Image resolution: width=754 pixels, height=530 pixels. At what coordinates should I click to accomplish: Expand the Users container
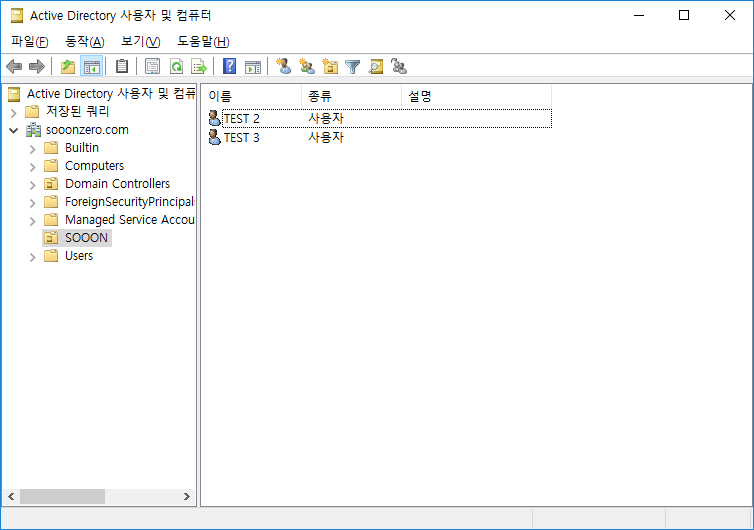pyautogui.click(x=32, y=257)
